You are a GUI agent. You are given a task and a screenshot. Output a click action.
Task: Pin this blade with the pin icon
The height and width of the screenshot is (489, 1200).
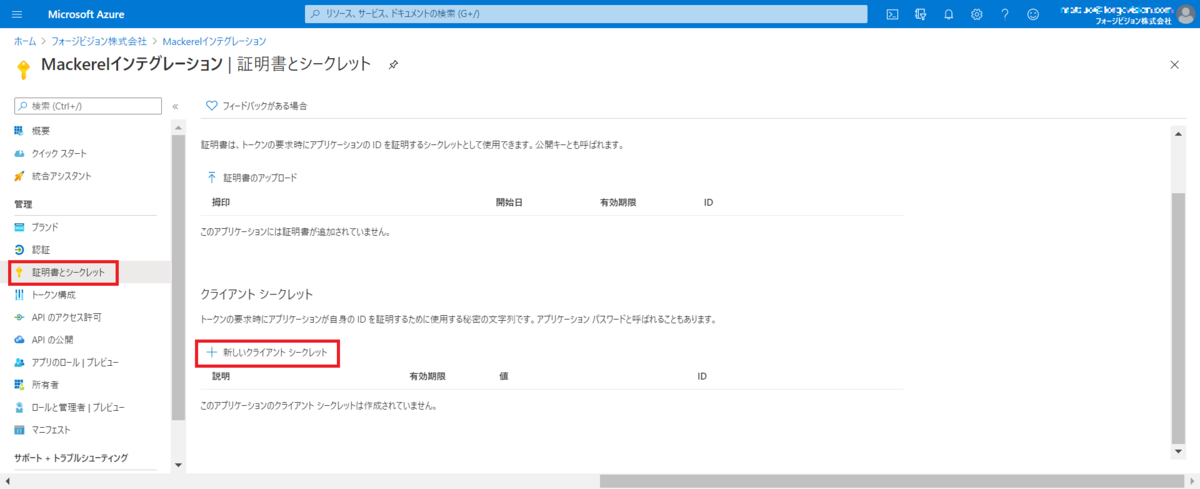[x=393, y=65]
